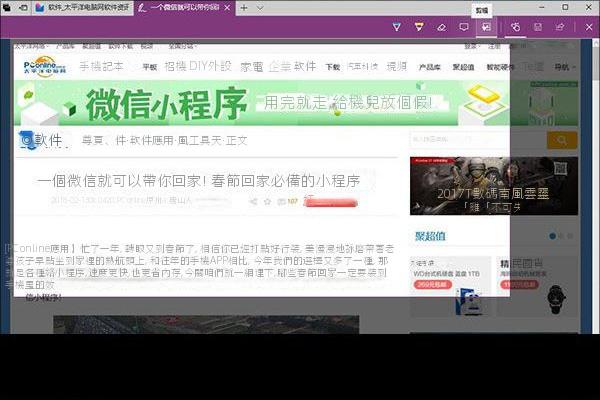Open the tabs you've set aside
Screen dimensions: 600x400
[x=7, y=7]
